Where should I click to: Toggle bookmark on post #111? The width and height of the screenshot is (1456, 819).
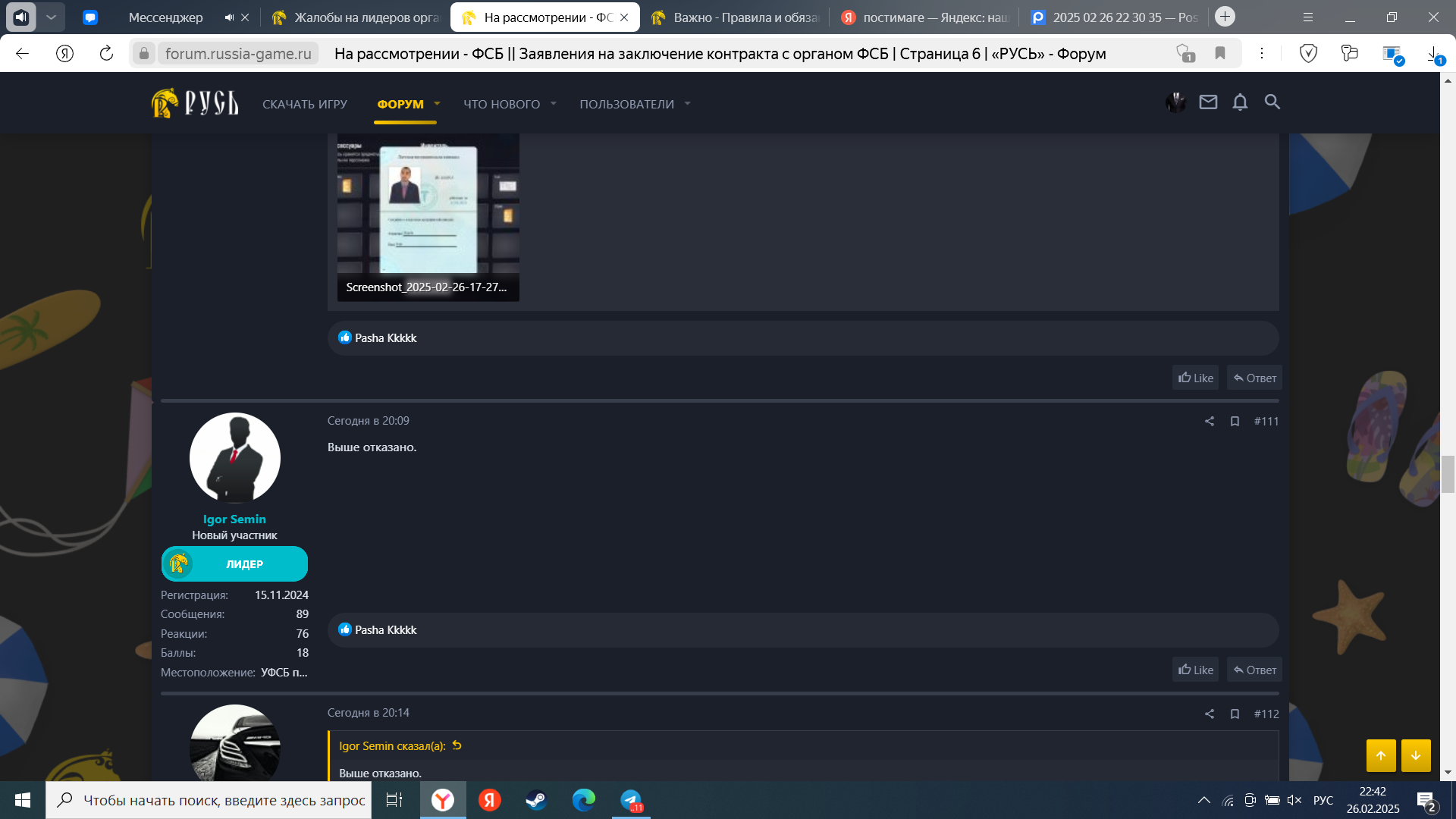pyautogui.click(x=1235, y=422)
